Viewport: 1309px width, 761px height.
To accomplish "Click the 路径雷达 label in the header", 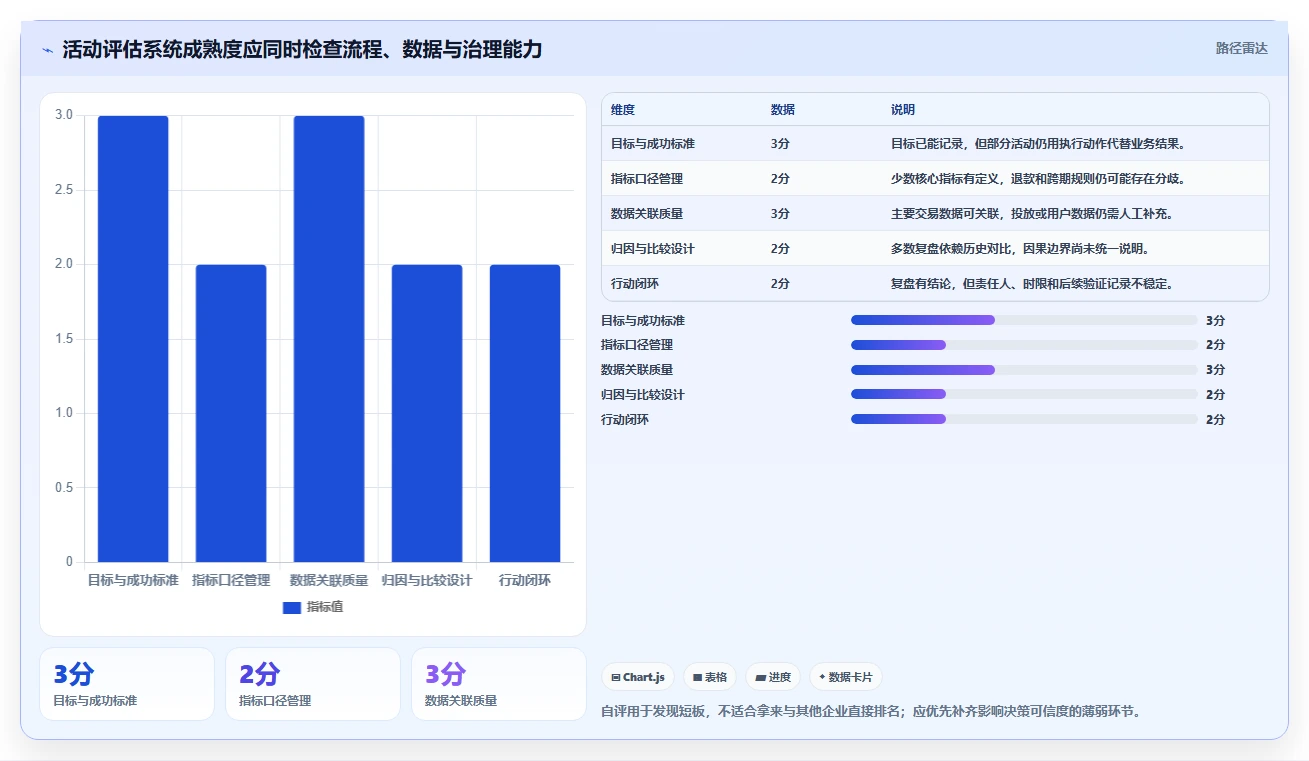I will [x=1241, y=48].
